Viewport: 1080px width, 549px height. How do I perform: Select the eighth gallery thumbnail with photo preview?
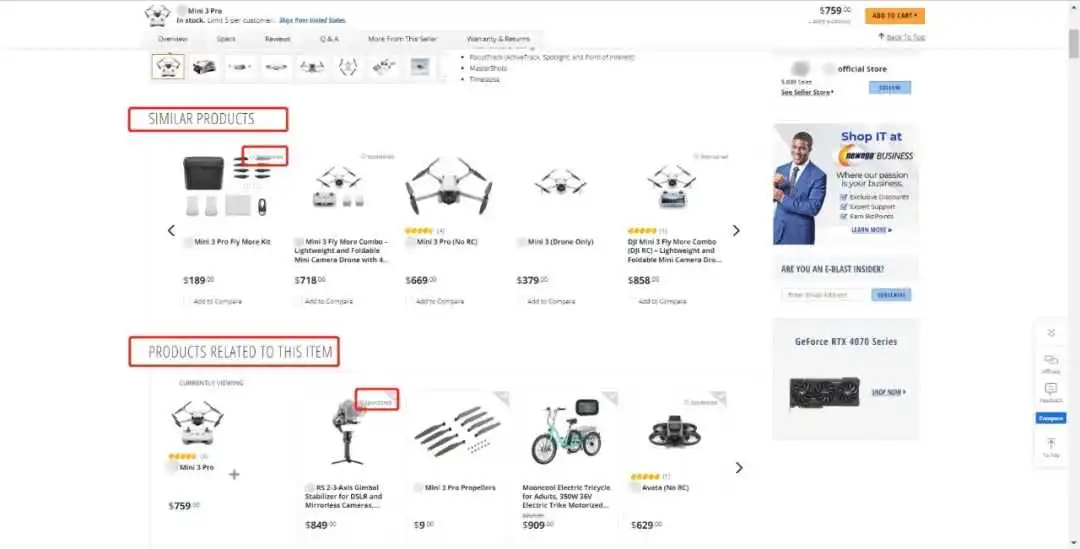click(x=419, y=66)
